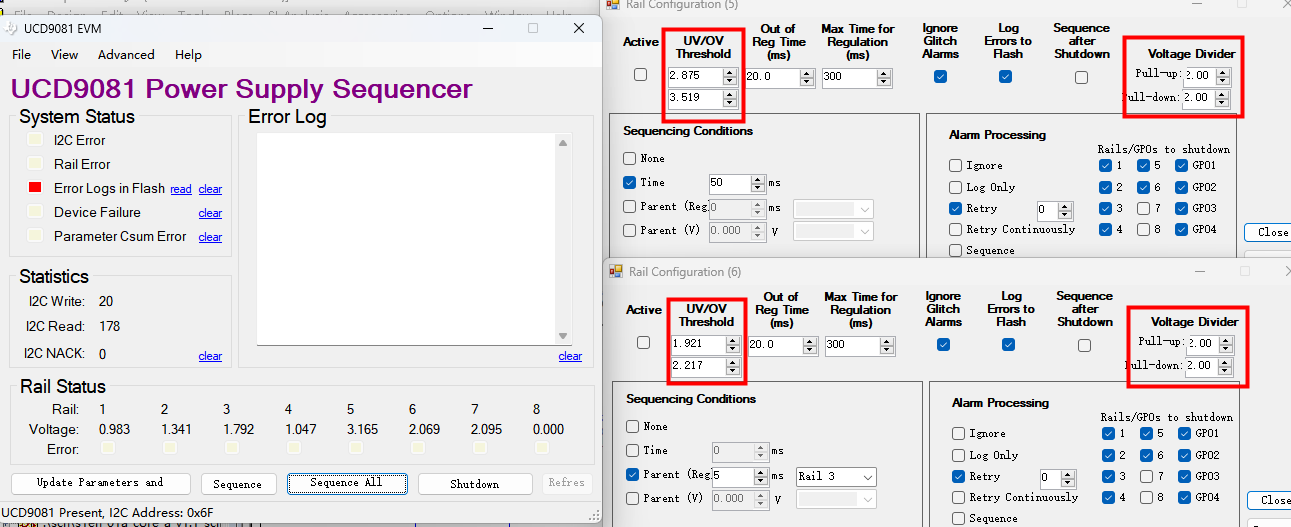
Task: Check Log Only alarm option in Rail Configuration (5)
Action: tap(955, 187)
